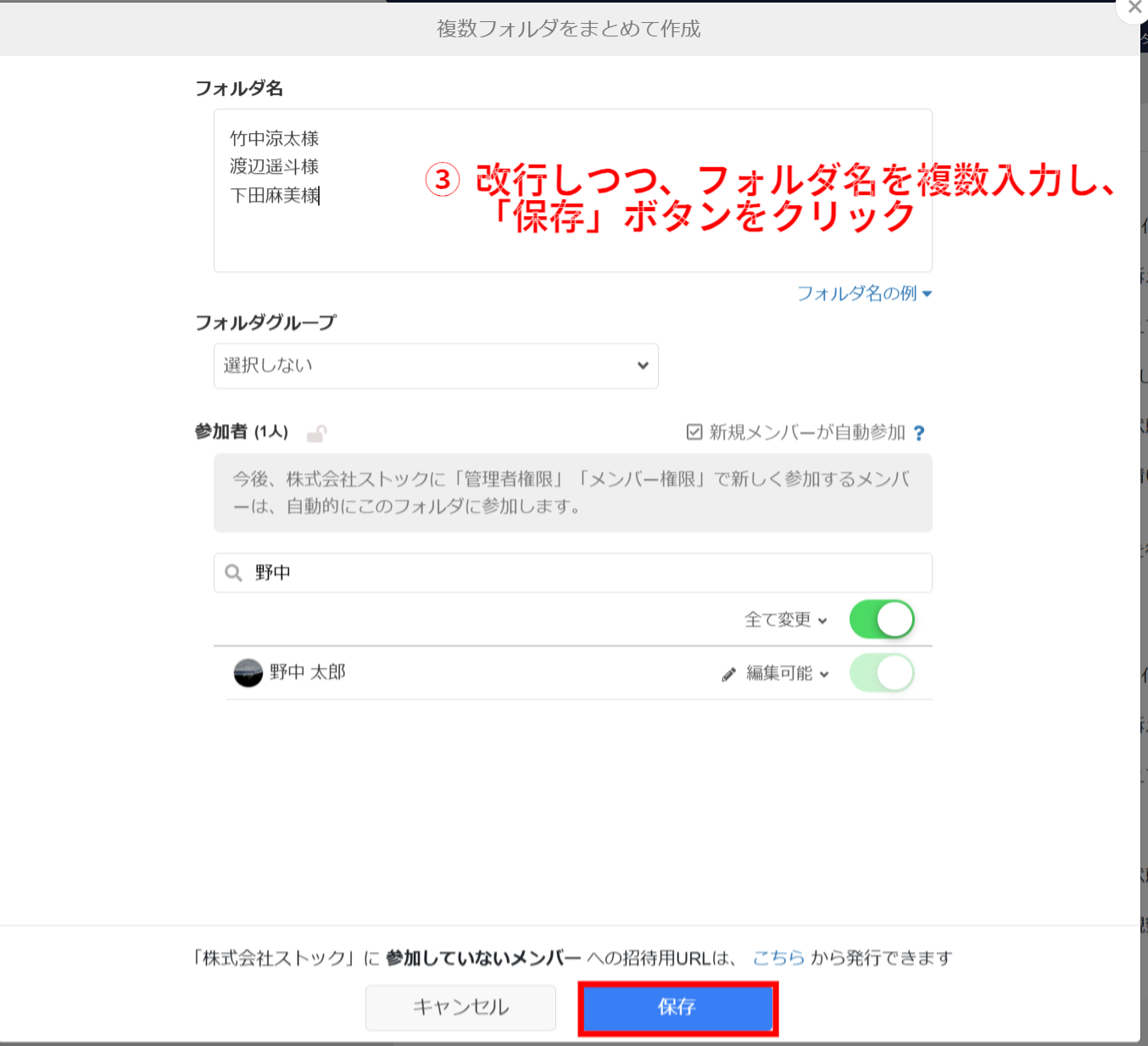Screen dimensions: 1148x1046
Task: Click 野中 太郎's avatar image
Action: (247, 673)
